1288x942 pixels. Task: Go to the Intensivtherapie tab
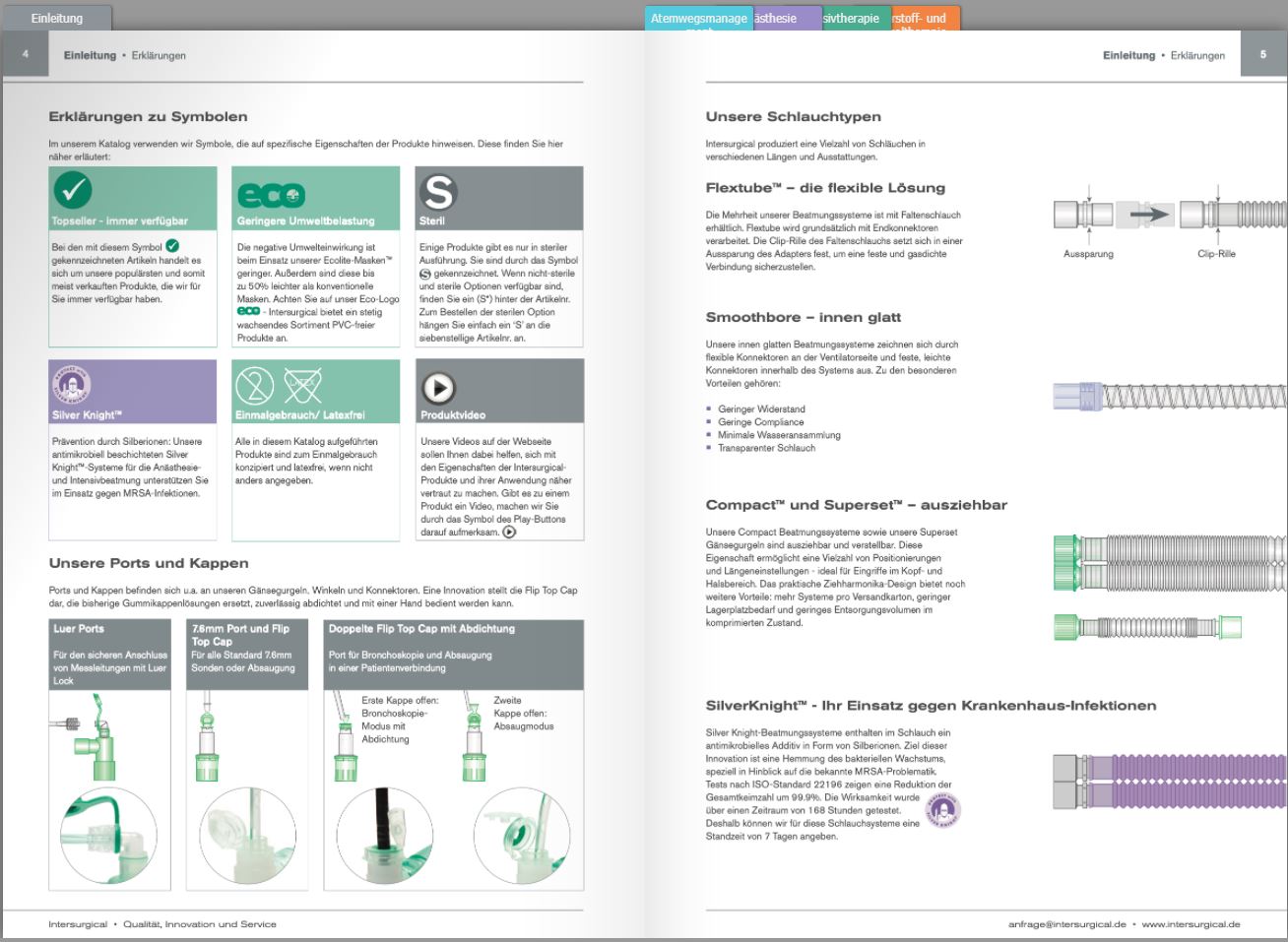pos(856,18)
